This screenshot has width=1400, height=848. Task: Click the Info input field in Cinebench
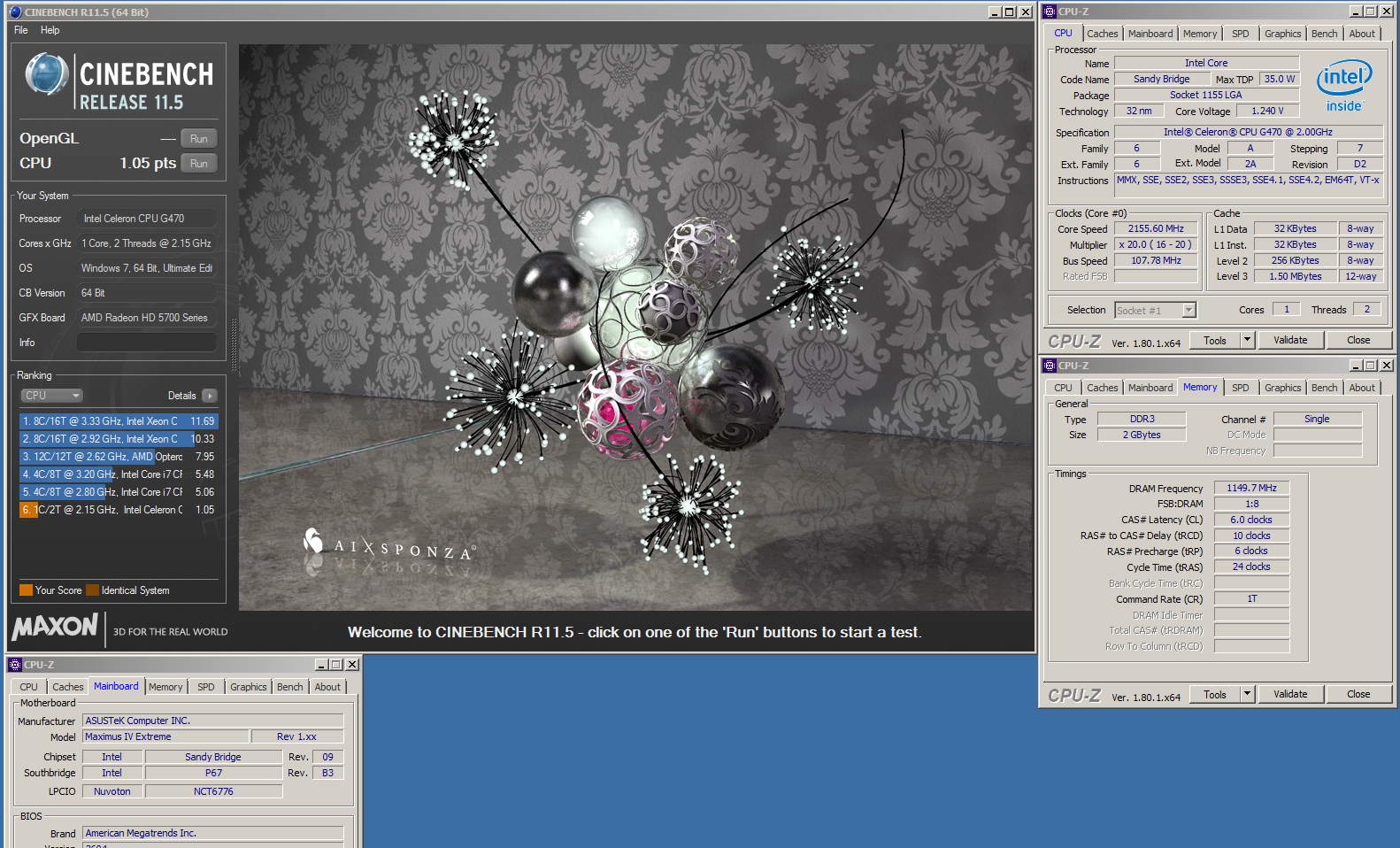coord(147,343)
